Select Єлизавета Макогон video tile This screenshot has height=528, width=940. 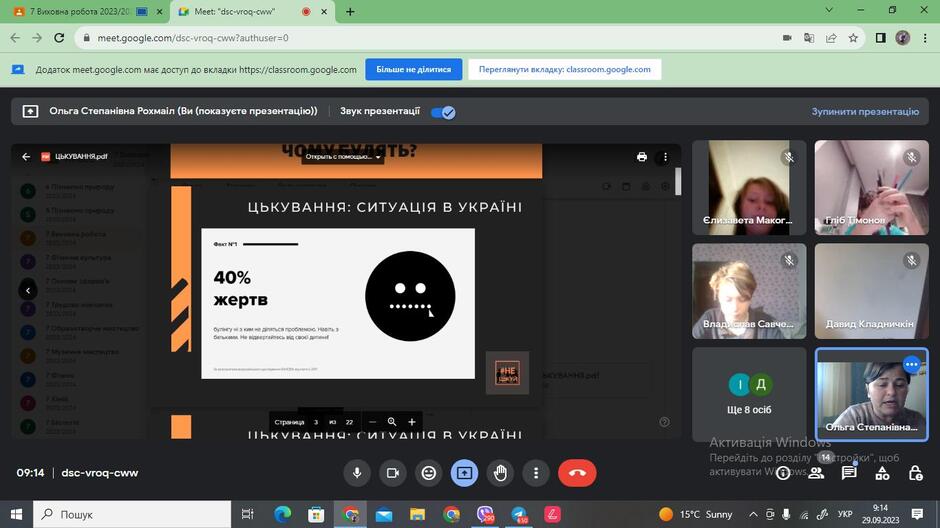[749, 188]
